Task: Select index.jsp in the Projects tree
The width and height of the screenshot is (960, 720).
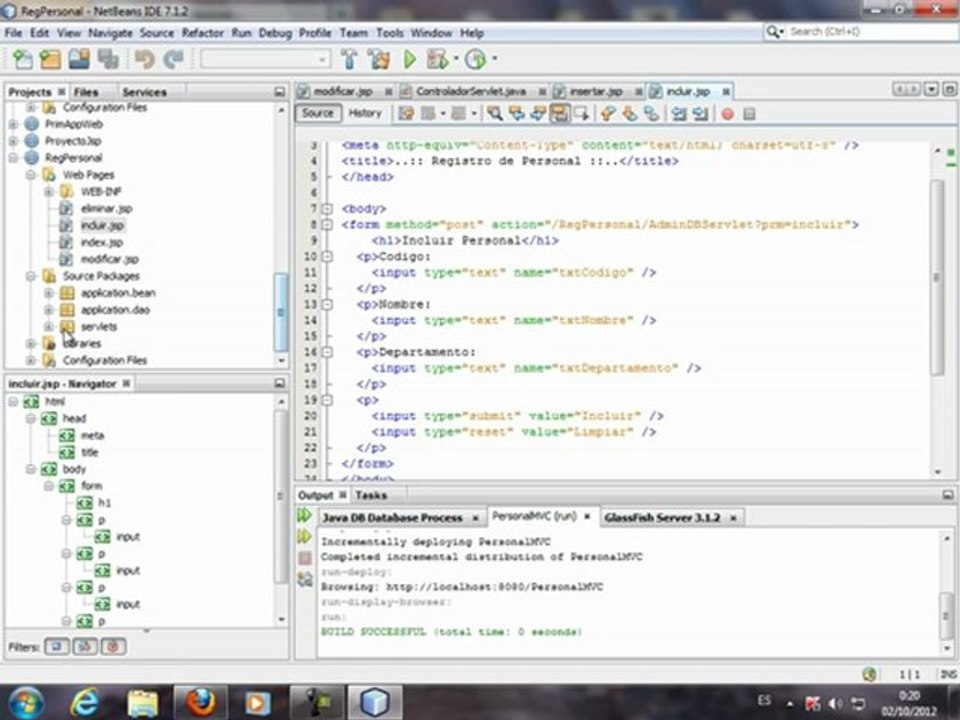Action: [x=101, y=242]
